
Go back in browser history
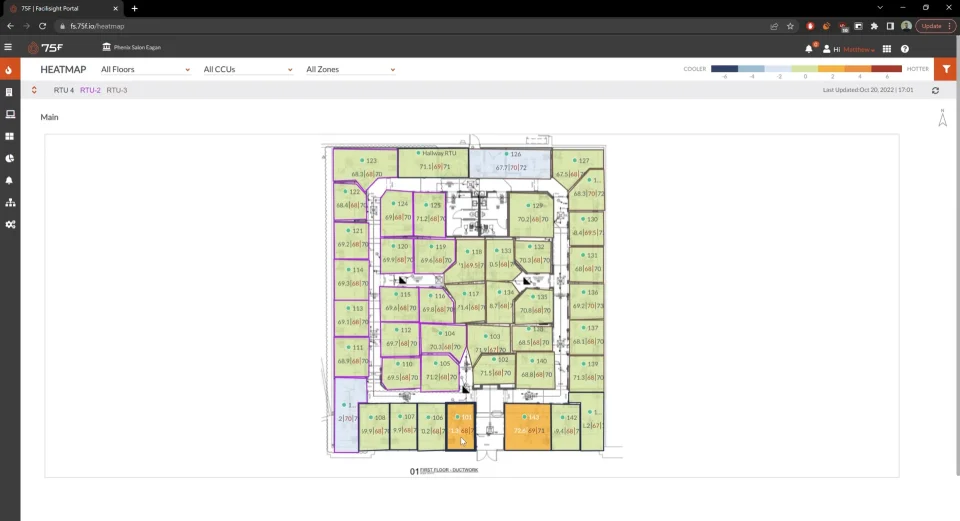10,26
